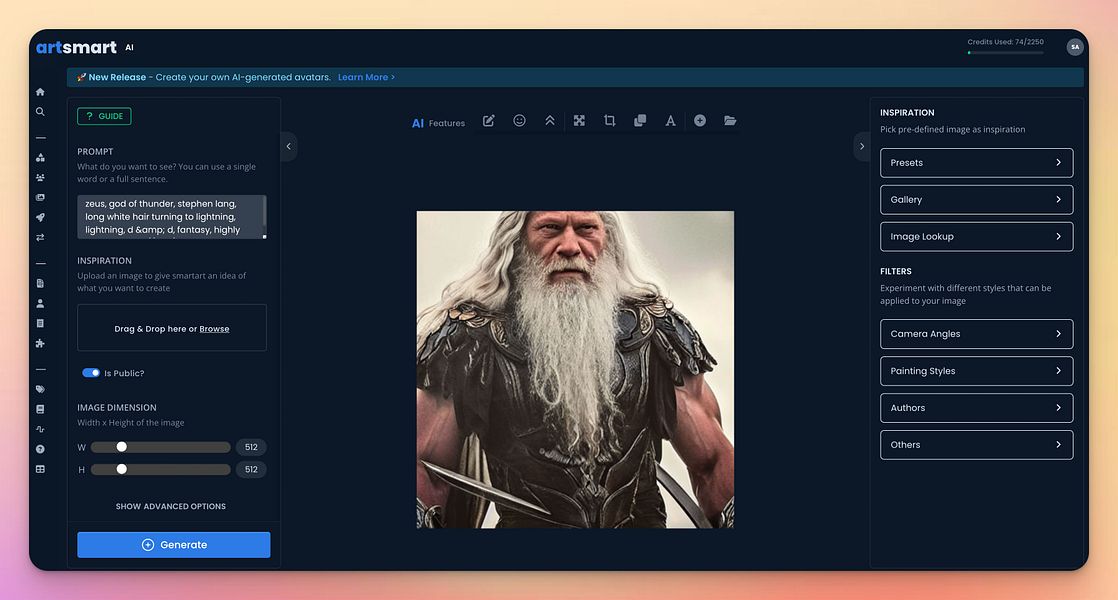The image size is (1118, 600).
Task: Open the Camera Angles filter
Action: pyautogui.click(x=976, y=334)
